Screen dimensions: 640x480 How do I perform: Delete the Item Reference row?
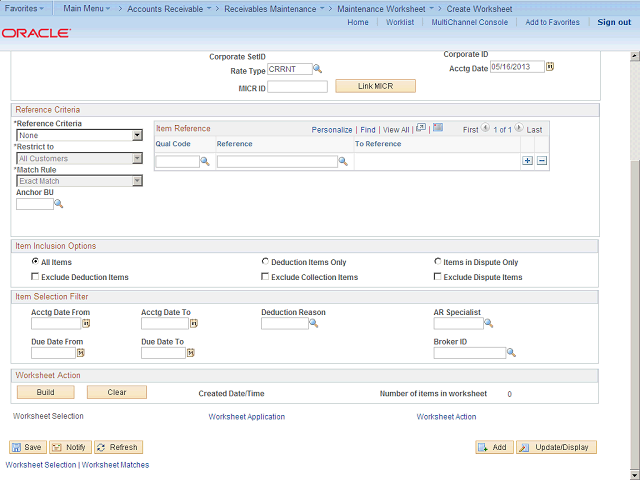click(542, 160)
